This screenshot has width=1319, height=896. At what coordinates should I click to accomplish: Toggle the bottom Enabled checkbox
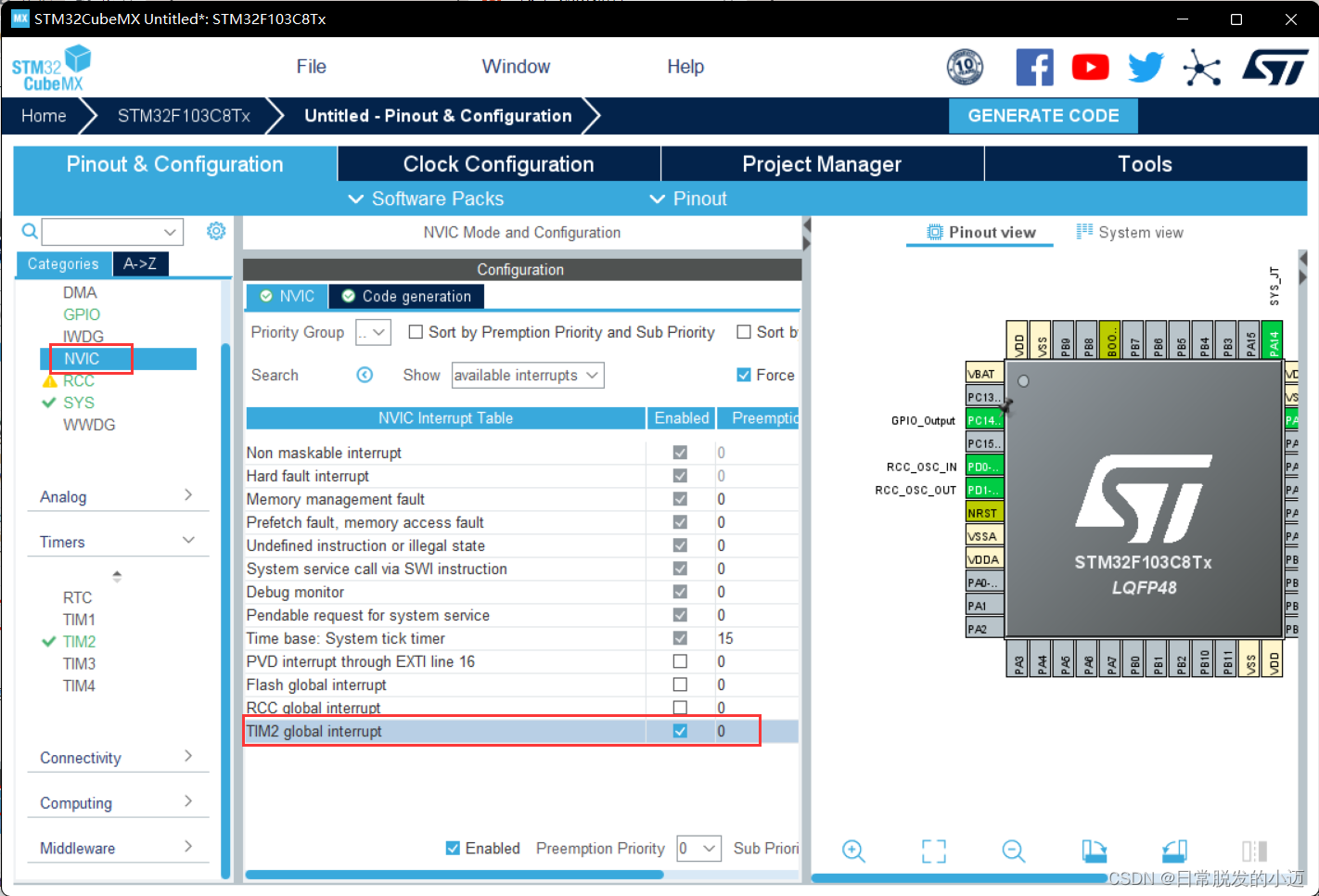tap(453, 848)
